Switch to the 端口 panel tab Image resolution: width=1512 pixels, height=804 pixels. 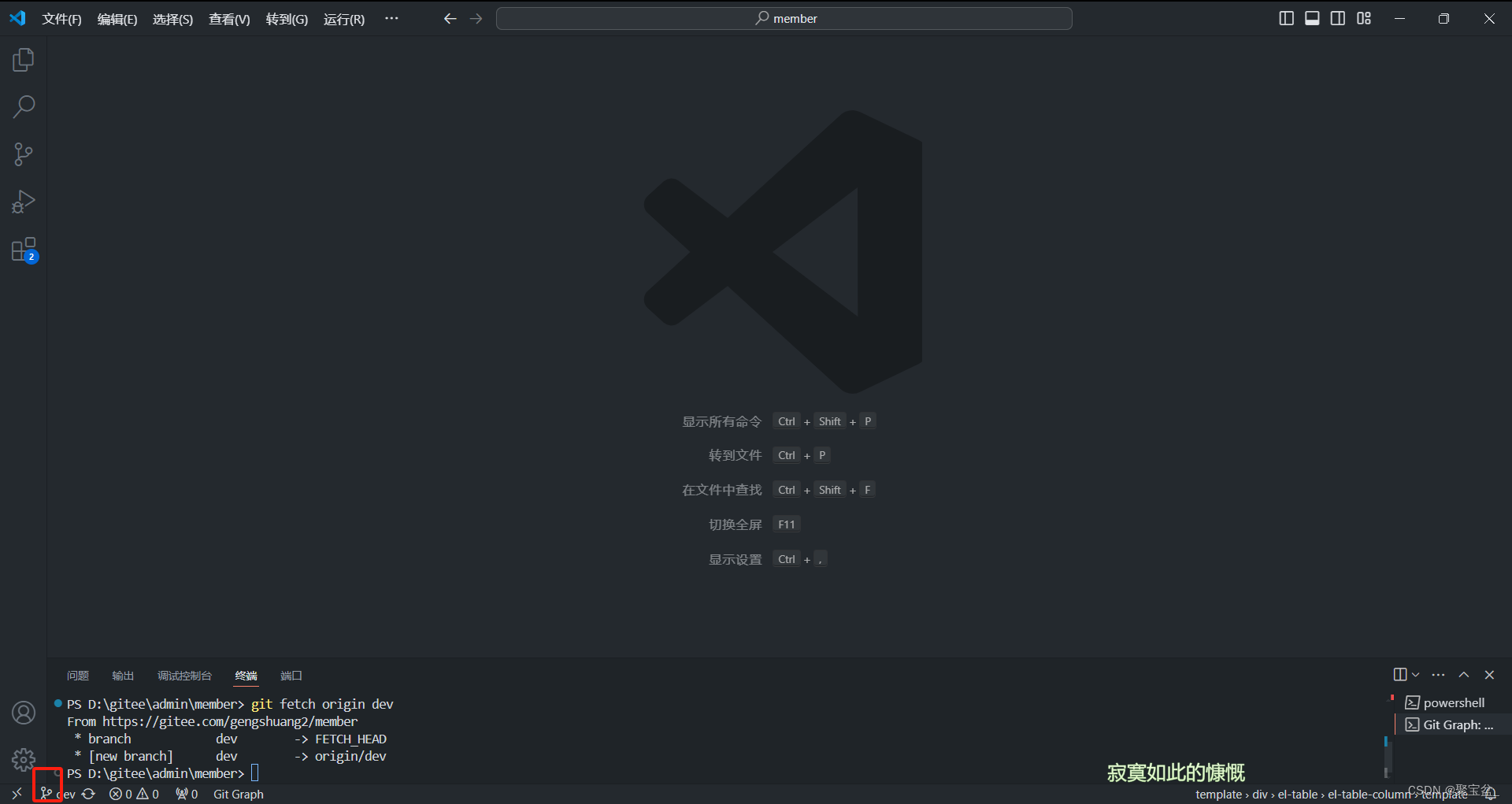[x=291, y=676]
